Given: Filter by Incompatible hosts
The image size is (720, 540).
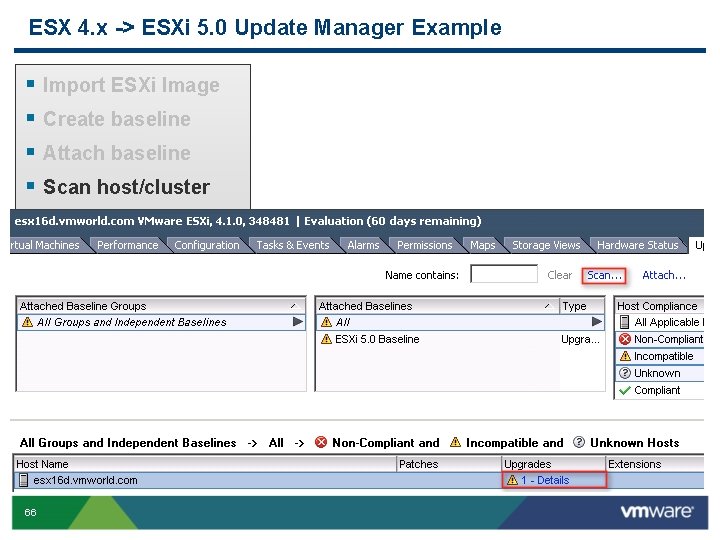Looking at the screenshot, I should tap(660, 356).
